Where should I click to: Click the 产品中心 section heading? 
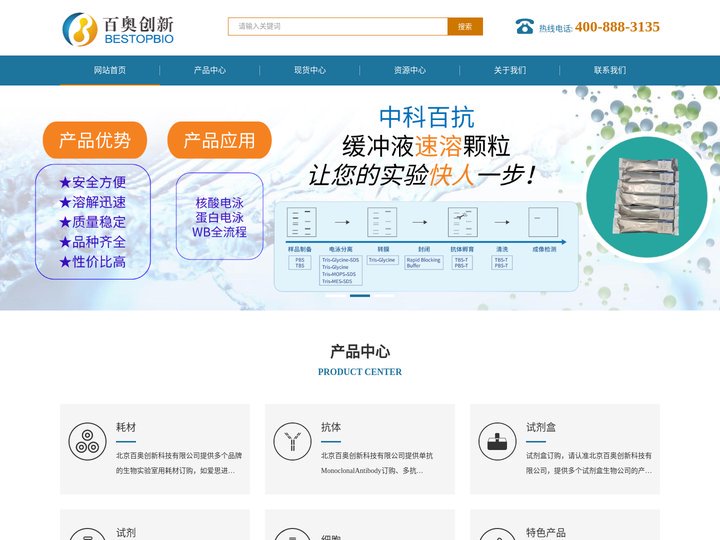360,352
